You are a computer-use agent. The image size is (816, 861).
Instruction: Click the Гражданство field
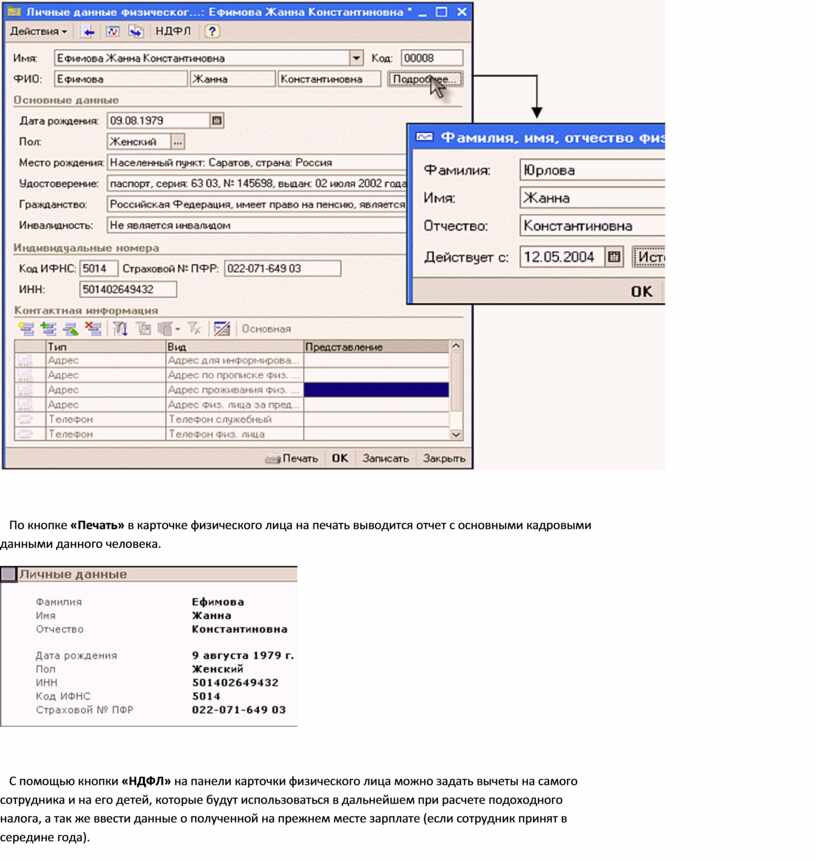tap(257, 204)
